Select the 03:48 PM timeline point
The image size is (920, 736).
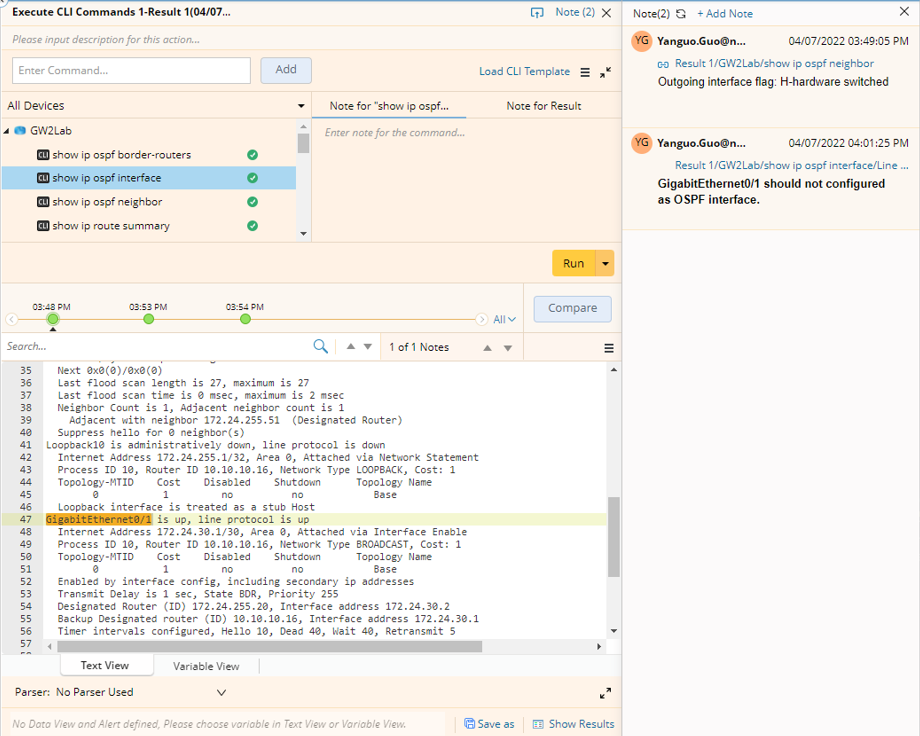click(x=53, y=319)
